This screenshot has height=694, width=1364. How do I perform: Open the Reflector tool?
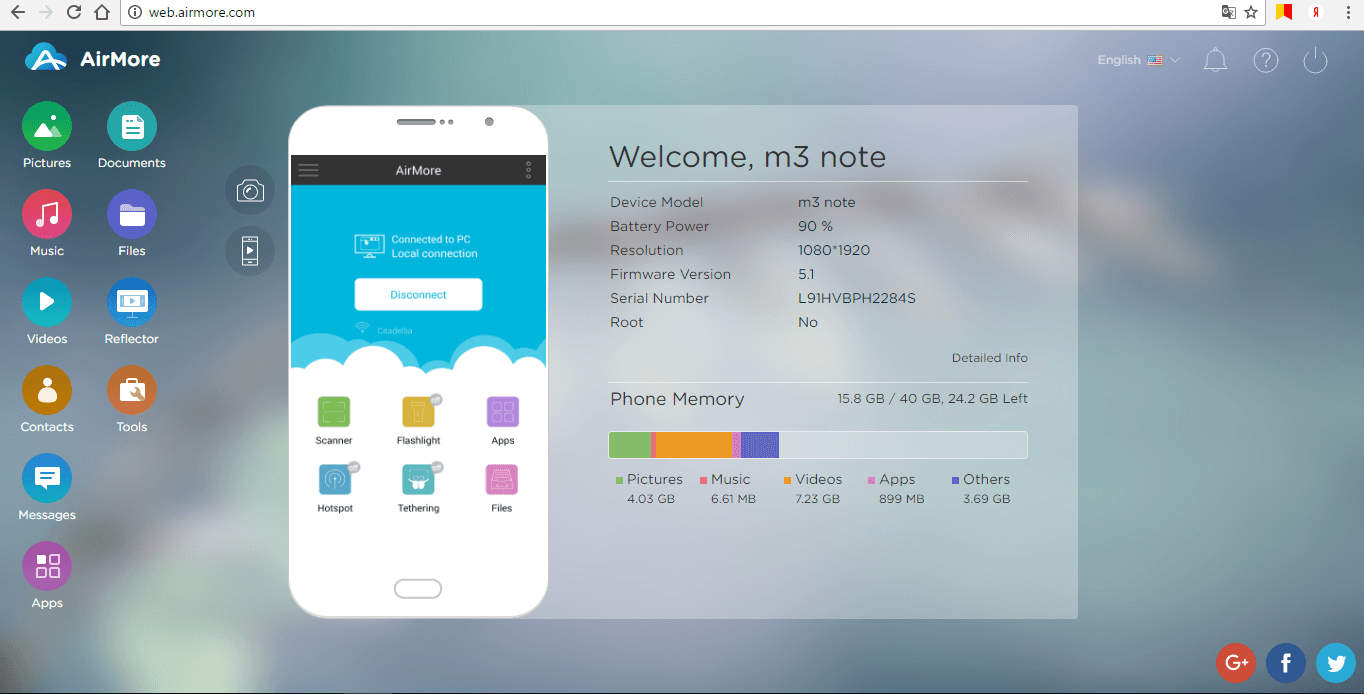point(132,303)
